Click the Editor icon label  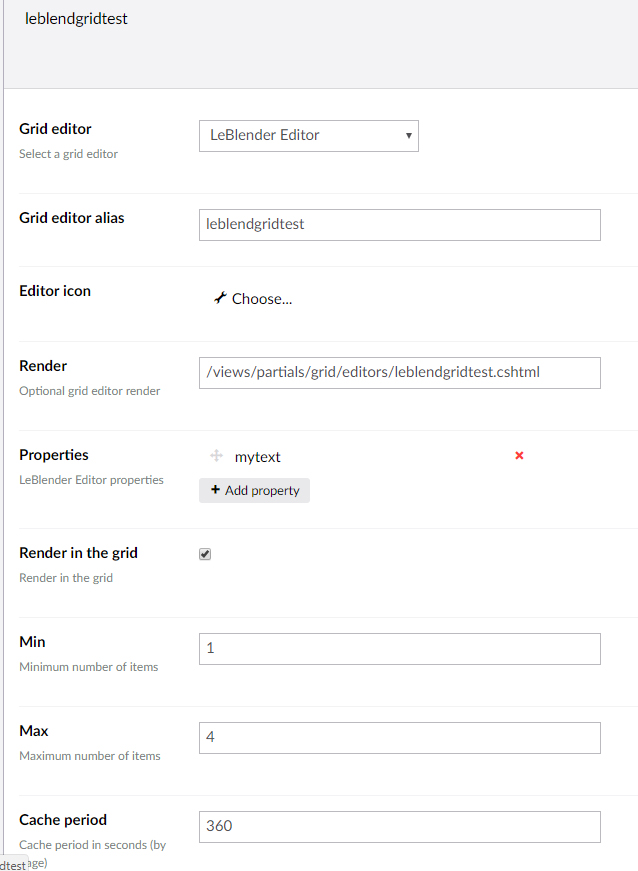coord(55,291)
